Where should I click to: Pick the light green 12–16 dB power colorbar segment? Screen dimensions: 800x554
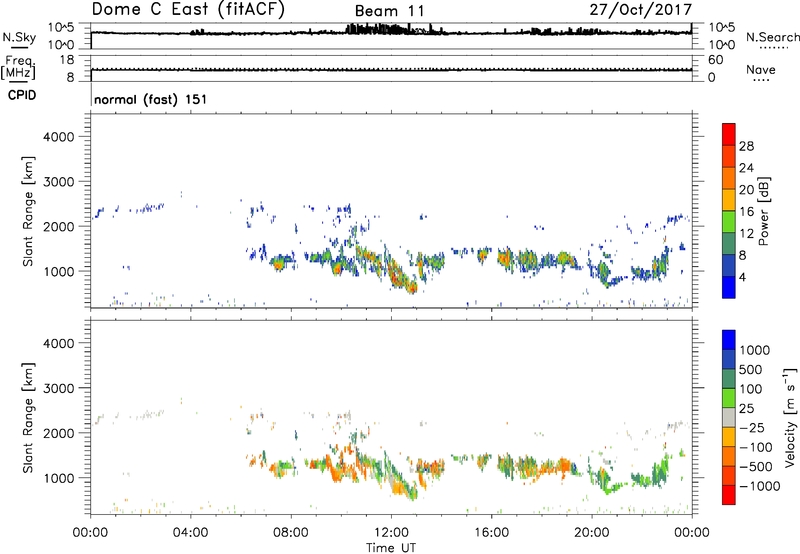[729, 222]
